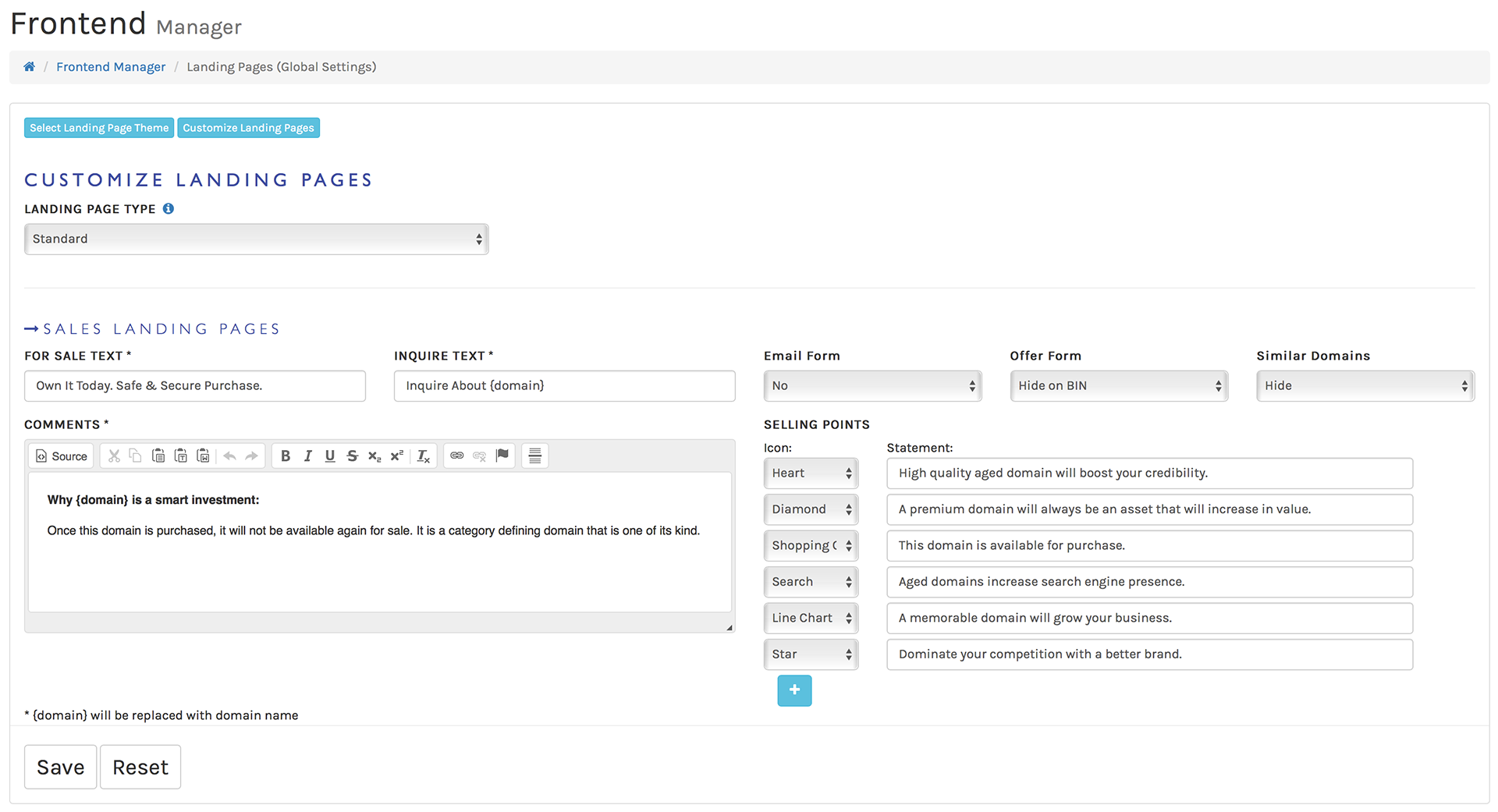Viewport: 1498px width, 812px height.
Task: Open the Similar Domains dropdown
Action: pos(1365,386)
